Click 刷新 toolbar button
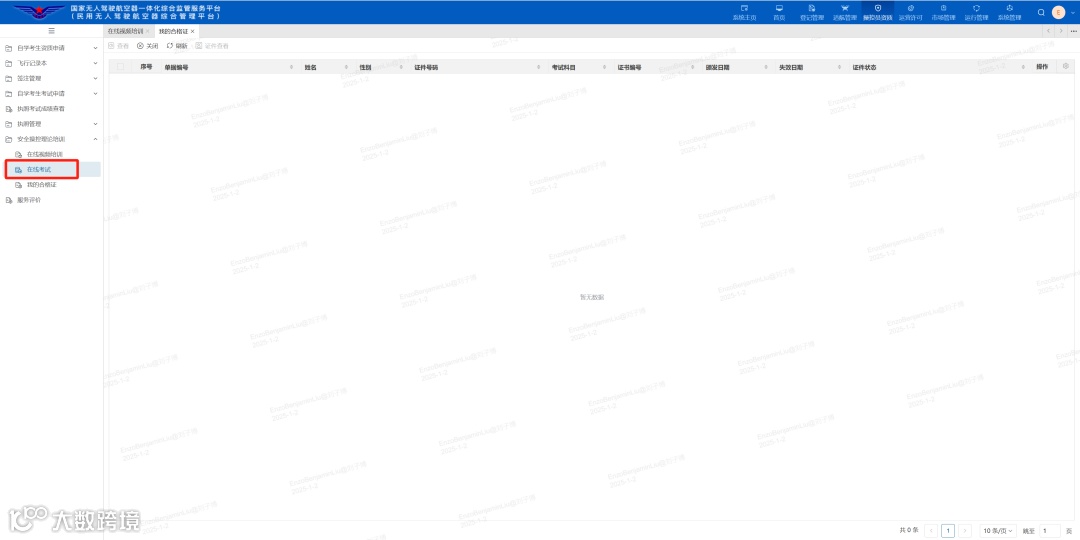 [176, 45]
